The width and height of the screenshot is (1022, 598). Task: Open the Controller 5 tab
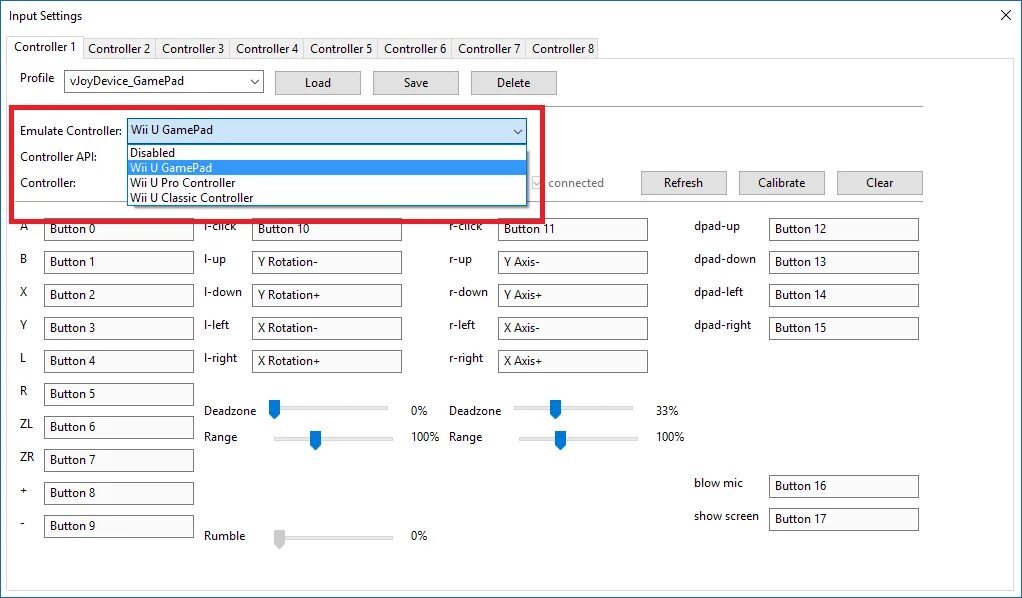(341, 49)
